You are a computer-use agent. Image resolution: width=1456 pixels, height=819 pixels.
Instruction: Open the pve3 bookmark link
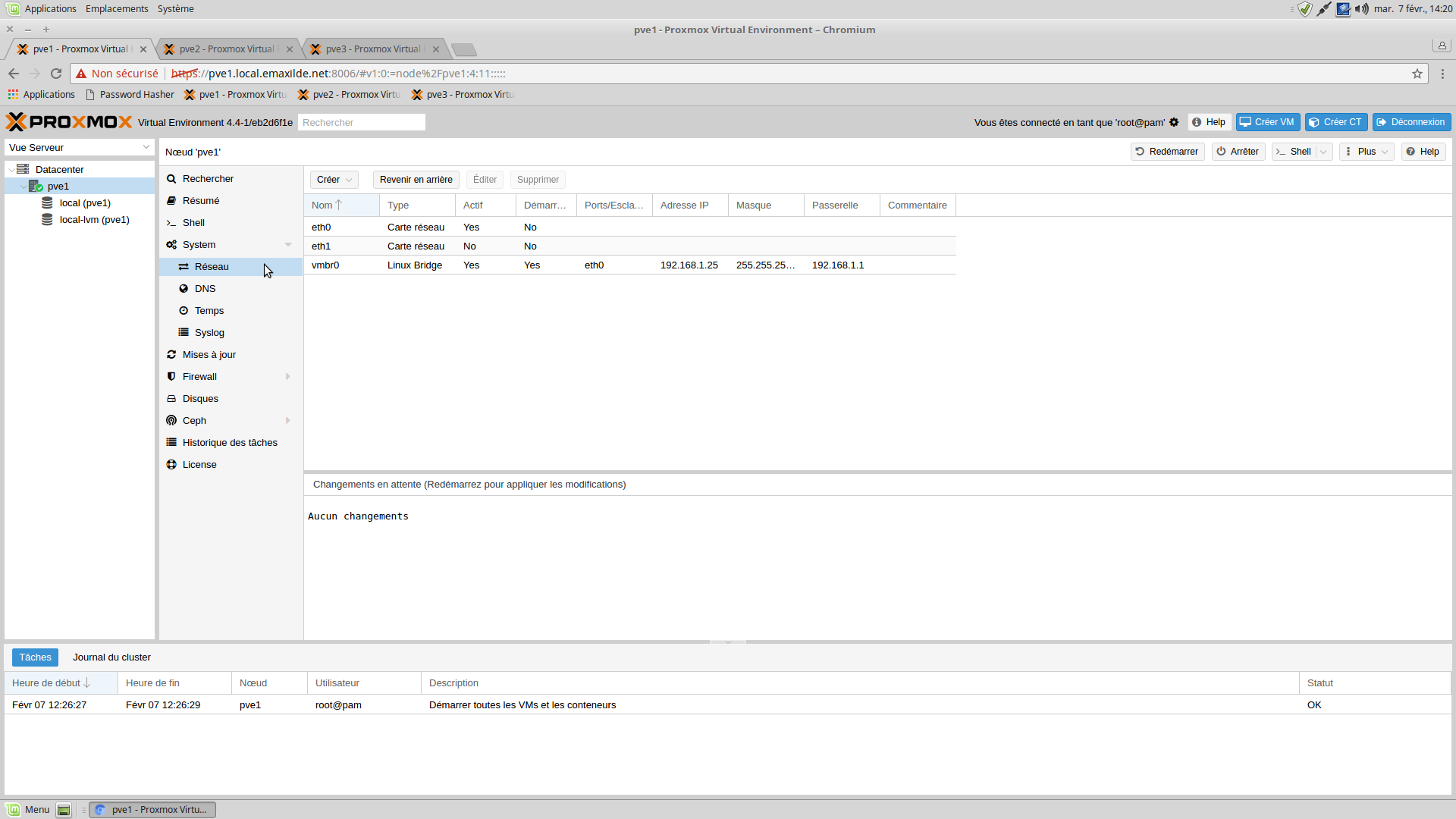[x=463, y=95]
